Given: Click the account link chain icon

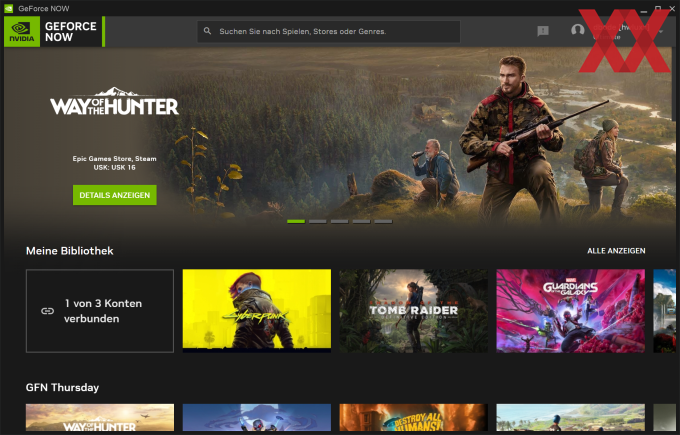Looking at the screenshot, I should [x=47, y=311].
